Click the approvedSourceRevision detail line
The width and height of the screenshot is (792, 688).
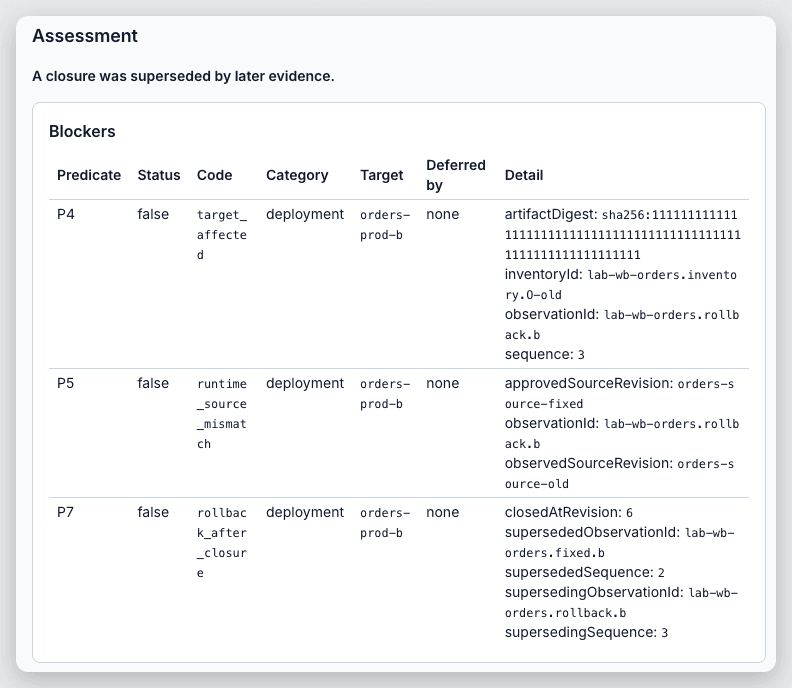[x=619, y=394]
